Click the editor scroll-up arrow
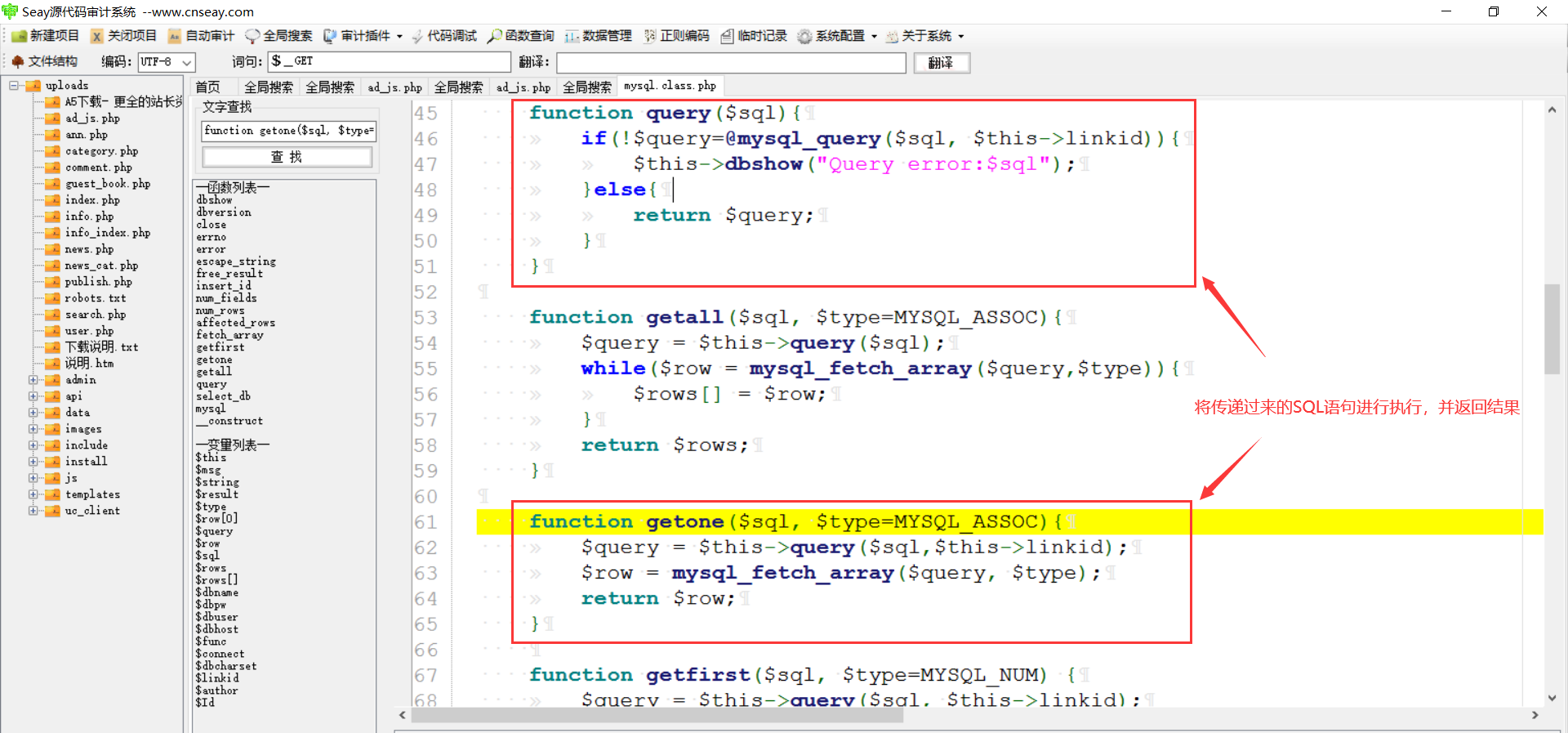The height and width of the screenshot is (733, 1568). [1552, 110]
